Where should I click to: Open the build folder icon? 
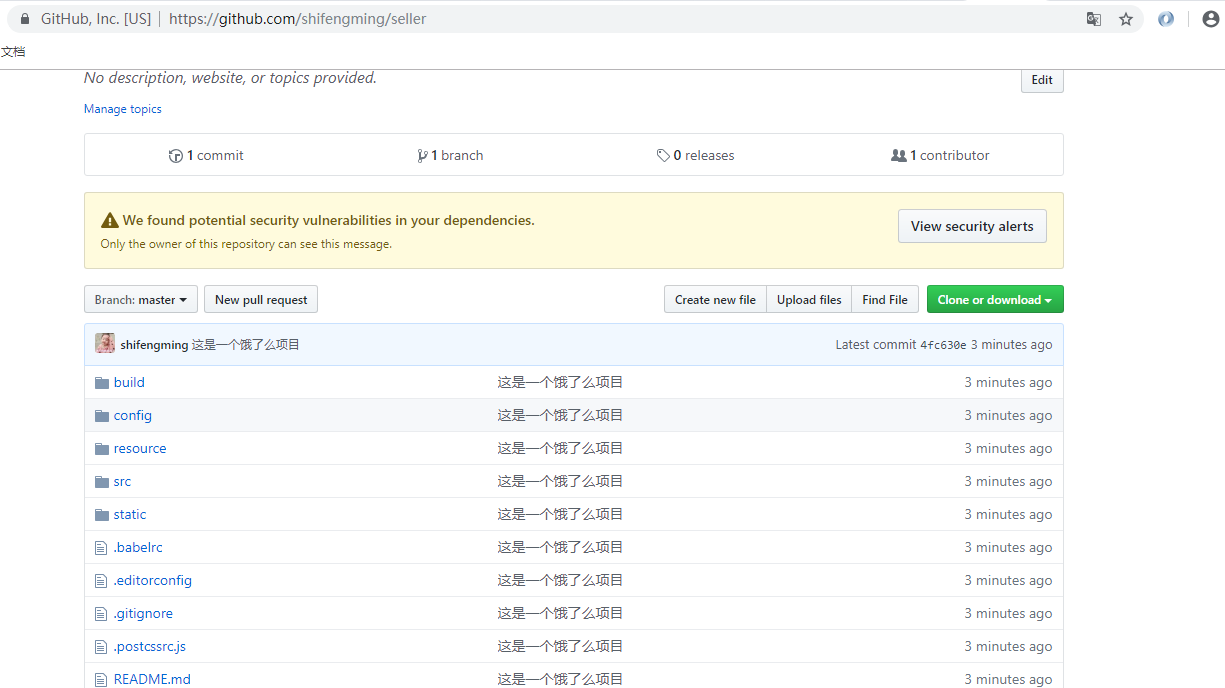coord(101,382)
